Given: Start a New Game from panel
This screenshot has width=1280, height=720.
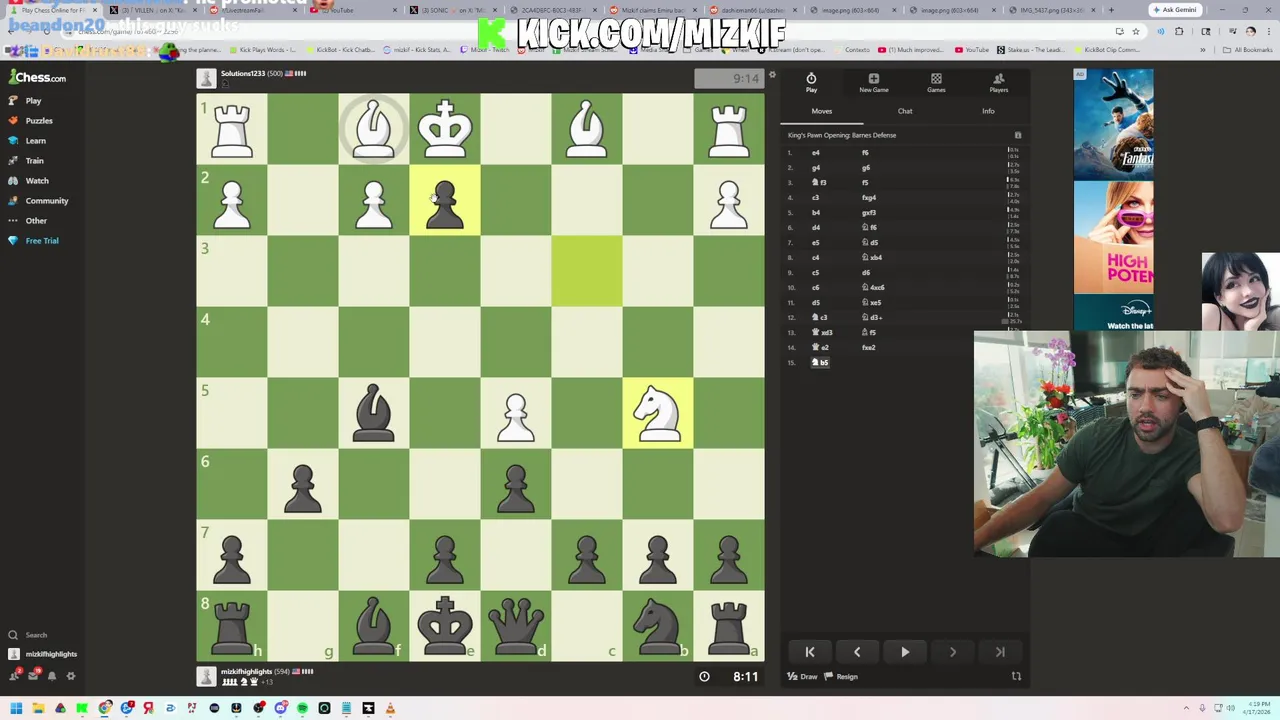Looking at the screenshot, I should coord(873,82).
